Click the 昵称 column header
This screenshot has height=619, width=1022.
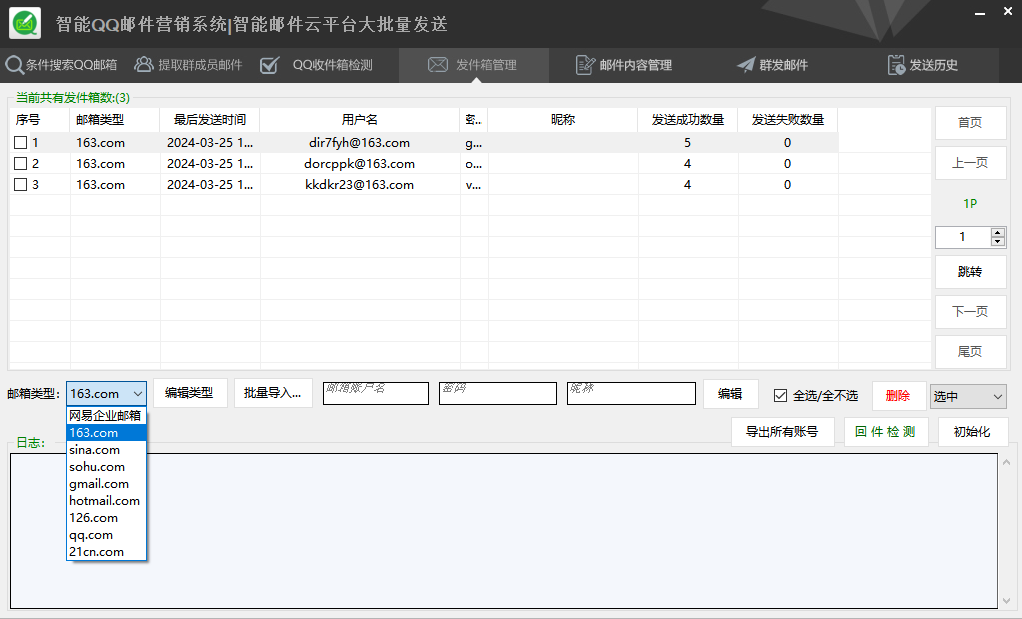pos(563,120)
